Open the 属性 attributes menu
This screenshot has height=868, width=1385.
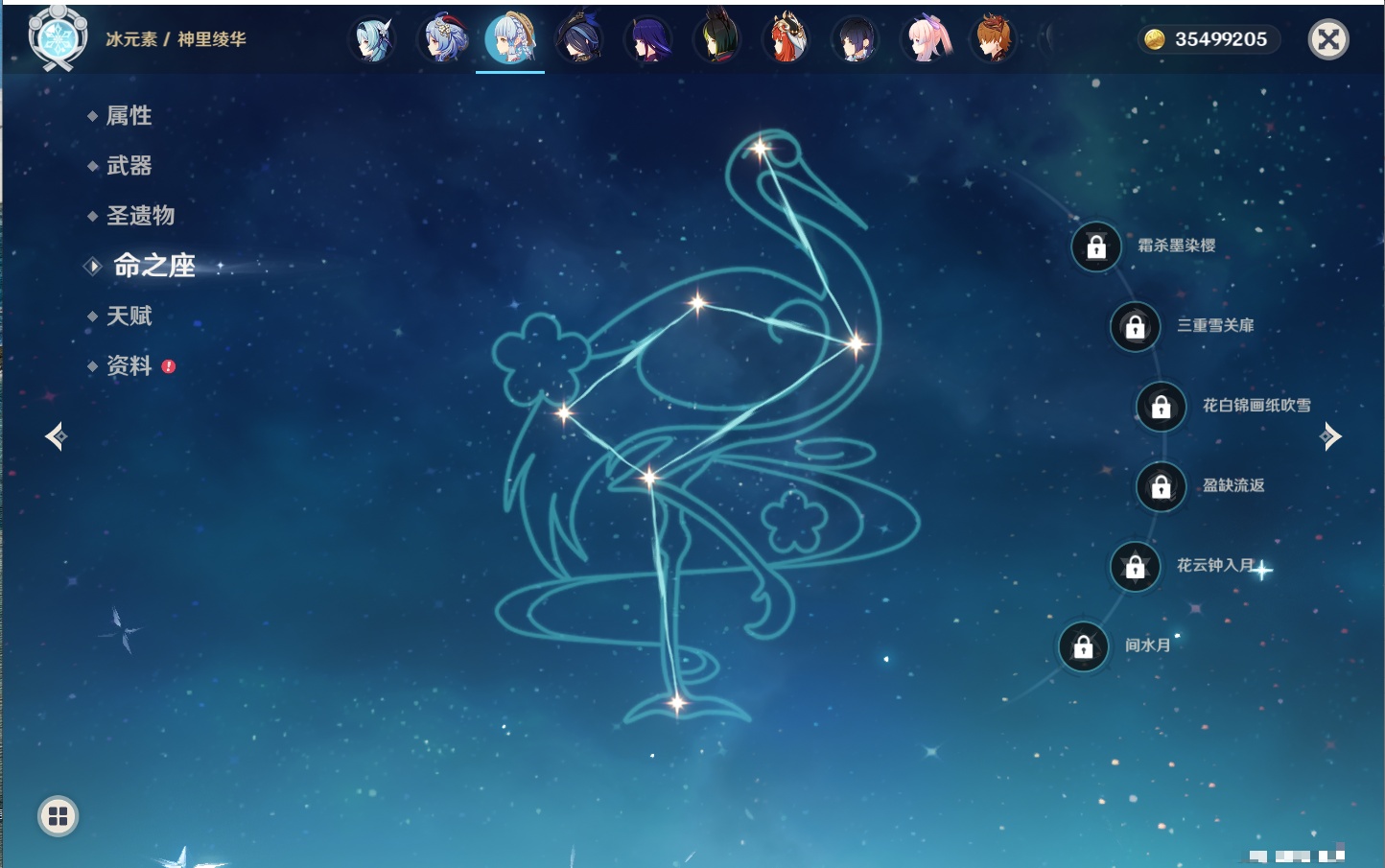point(129,116)
